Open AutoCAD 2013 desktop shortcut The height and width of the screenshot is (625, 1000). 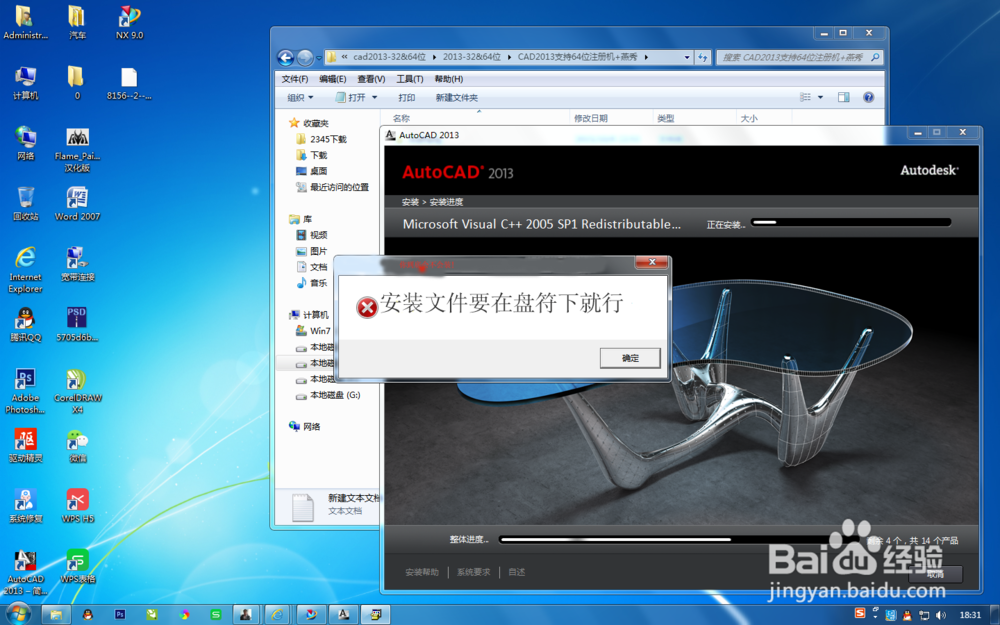coord(25,573)
